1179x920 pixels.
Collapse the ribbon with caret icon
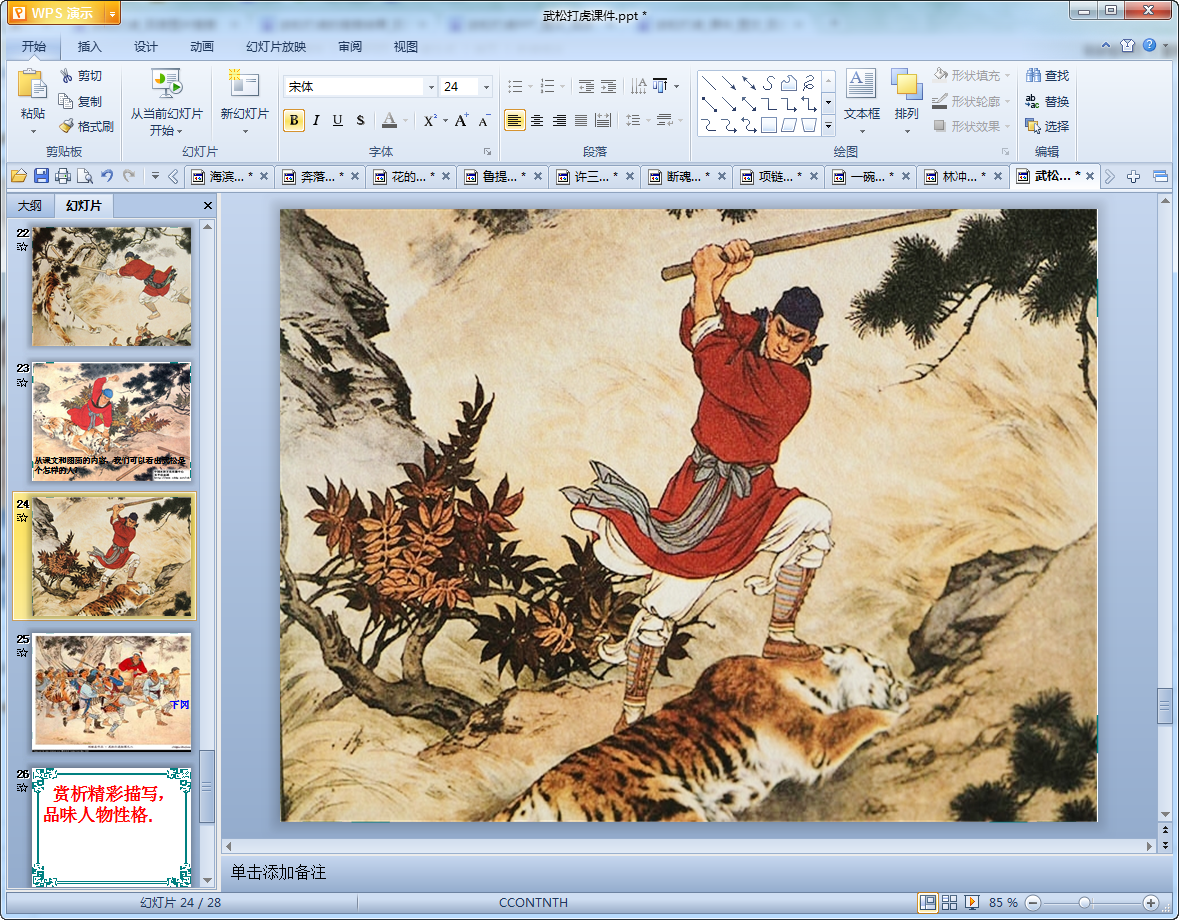point(1105,45)
